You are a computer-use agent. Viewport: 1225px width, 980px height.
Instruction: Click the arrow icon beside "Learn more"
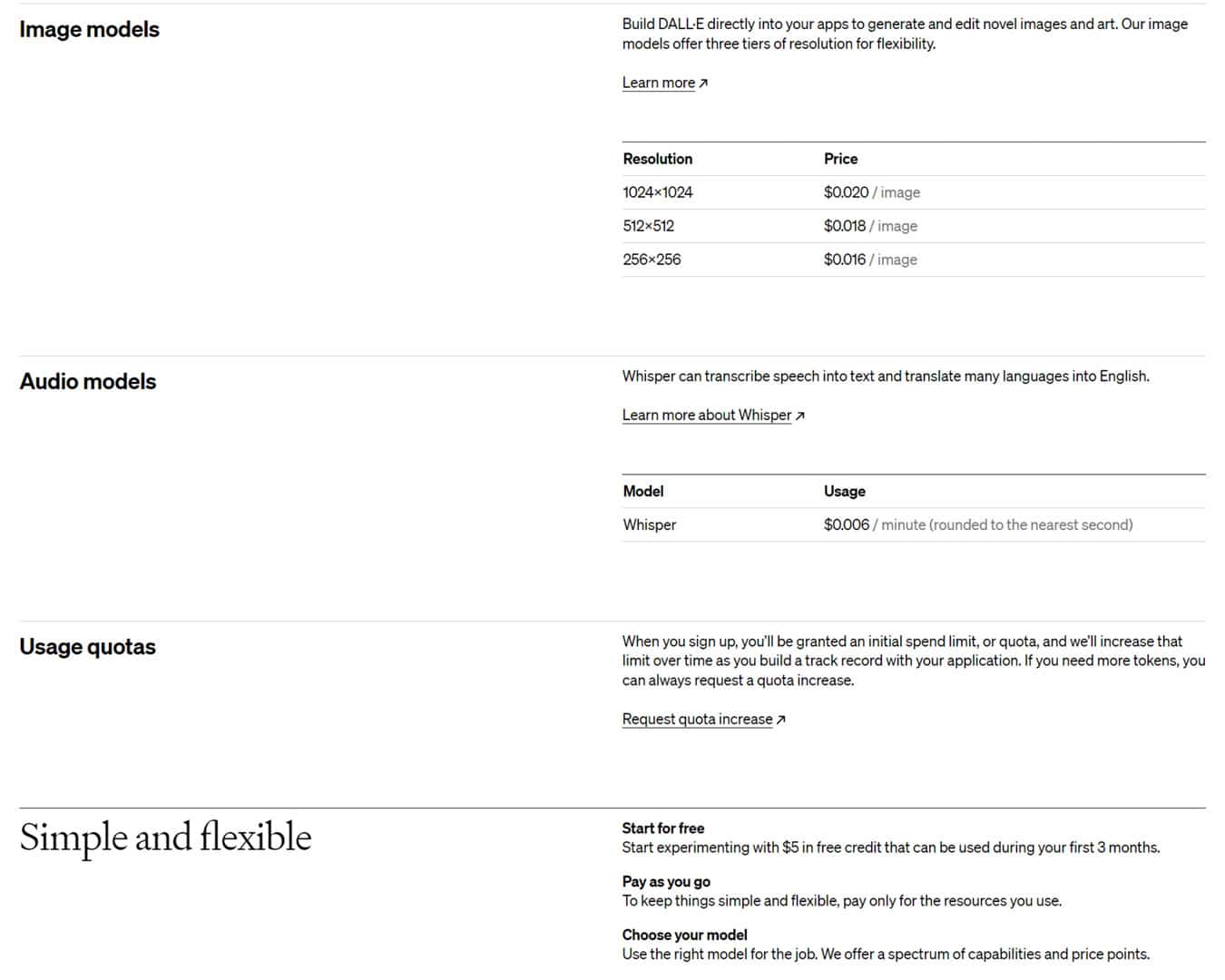(703, 83)
